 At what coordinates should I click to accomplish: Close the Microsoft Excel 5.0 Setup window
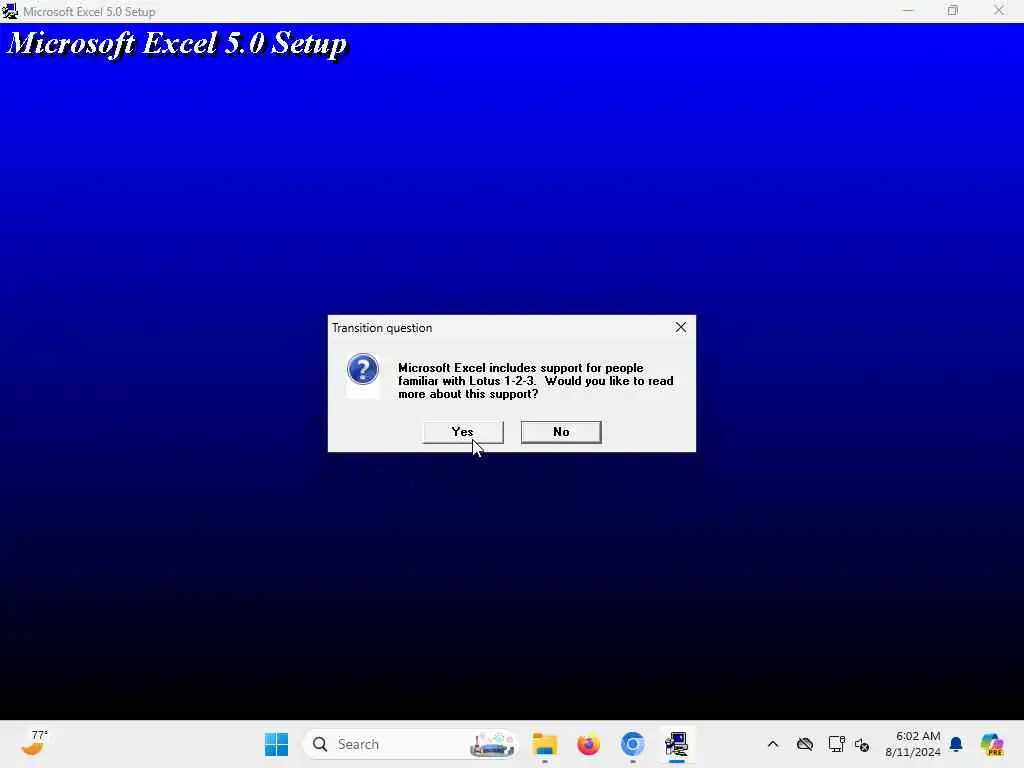tap(999, 10)
